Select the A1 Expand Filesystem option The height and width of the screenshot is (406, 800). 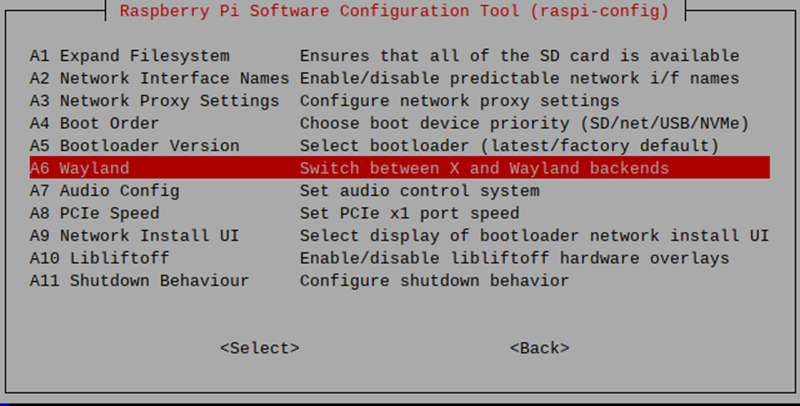399,56
